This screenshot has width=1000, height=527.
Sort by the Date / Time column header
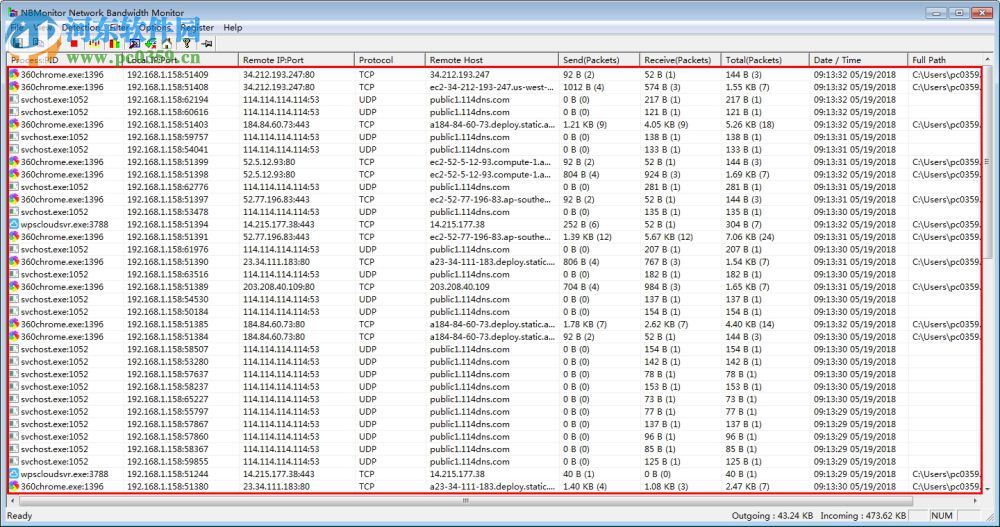tap(858, 59)
